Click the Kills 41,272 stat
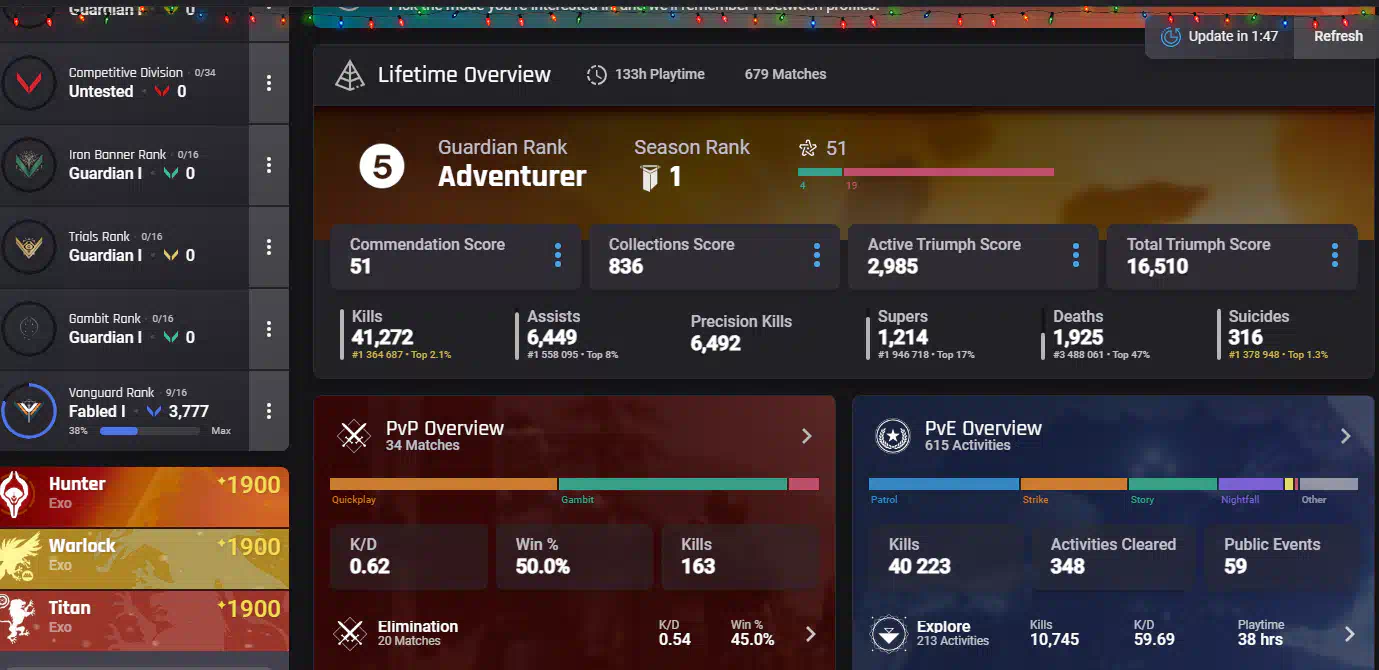This screenshot has height=670, width=1379. [395, 335]
